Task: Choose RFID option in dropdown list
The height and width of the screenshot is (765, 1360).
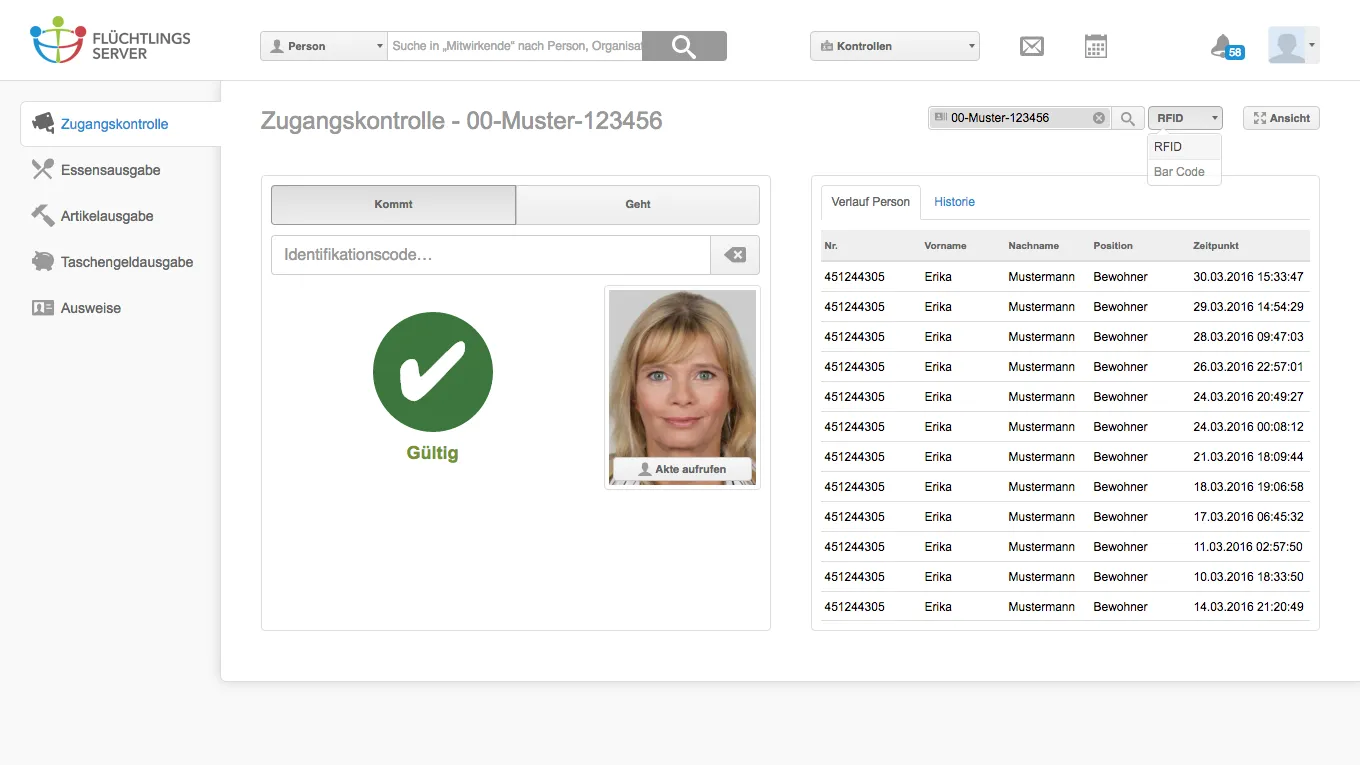Action: point(1185,146)
